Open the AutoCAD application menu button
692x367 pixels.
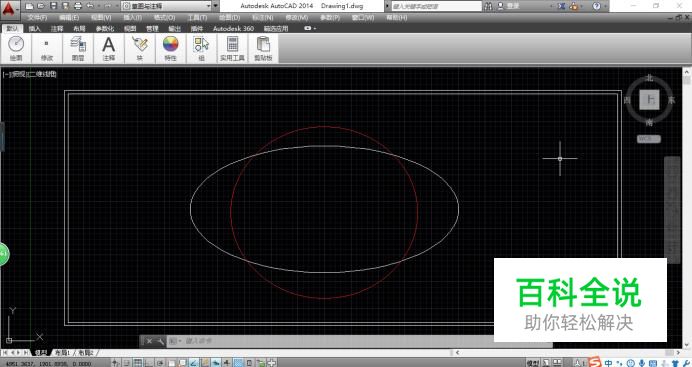9,9
